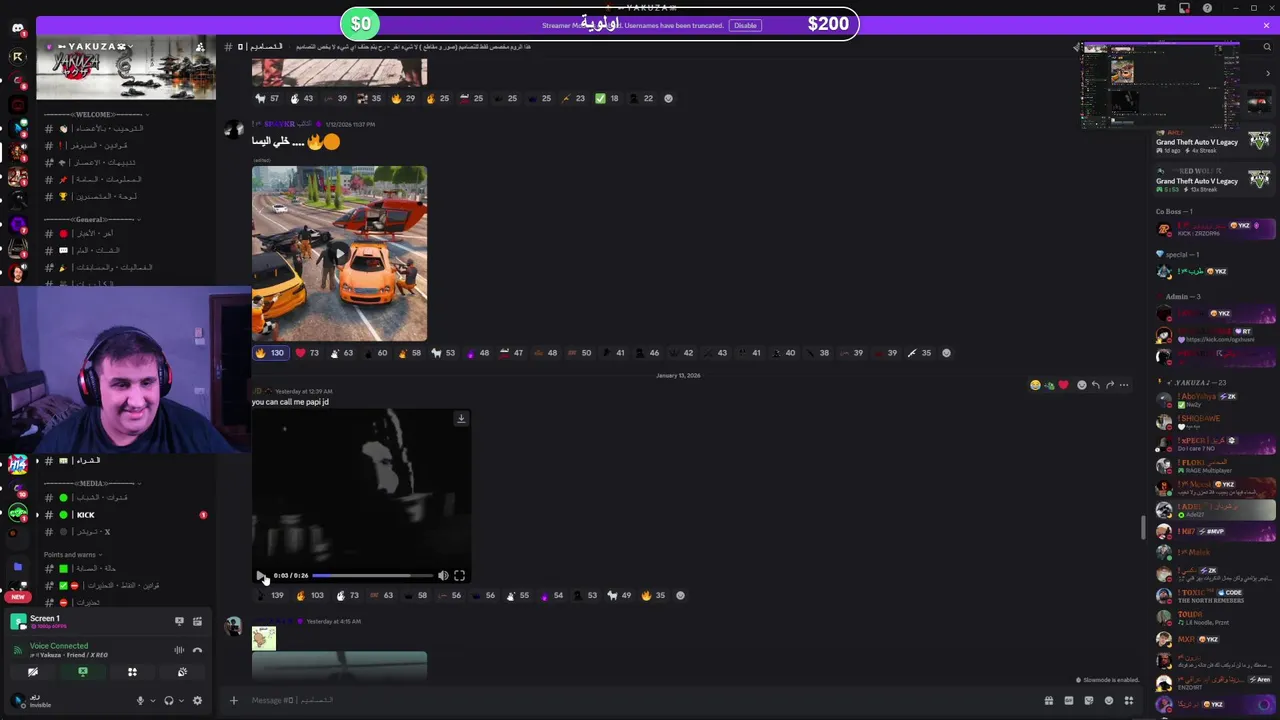The height and width of the screenshot is (720, 1280).
Task: Play the papi jd video
Action: point(260,575)
